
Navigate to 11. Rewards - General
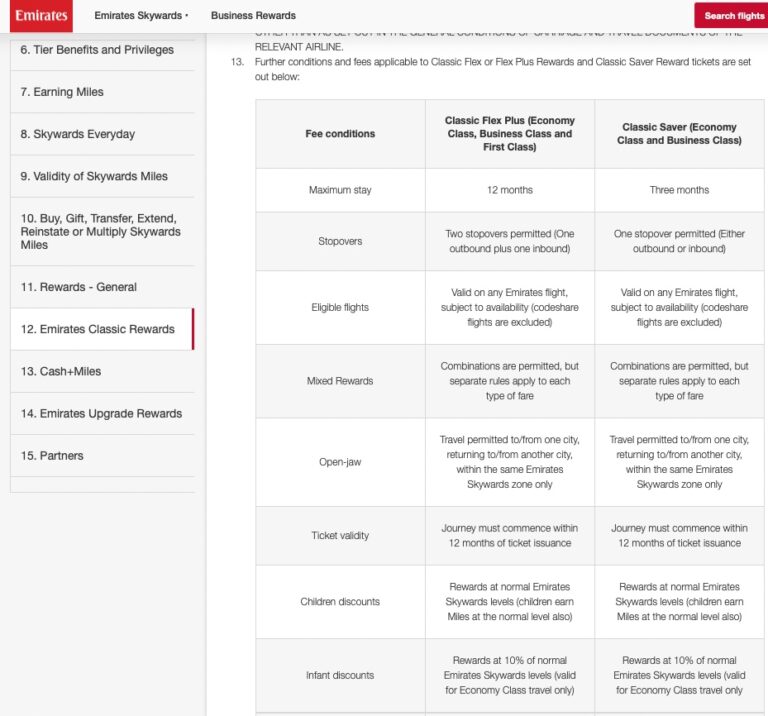click(79, 287)
